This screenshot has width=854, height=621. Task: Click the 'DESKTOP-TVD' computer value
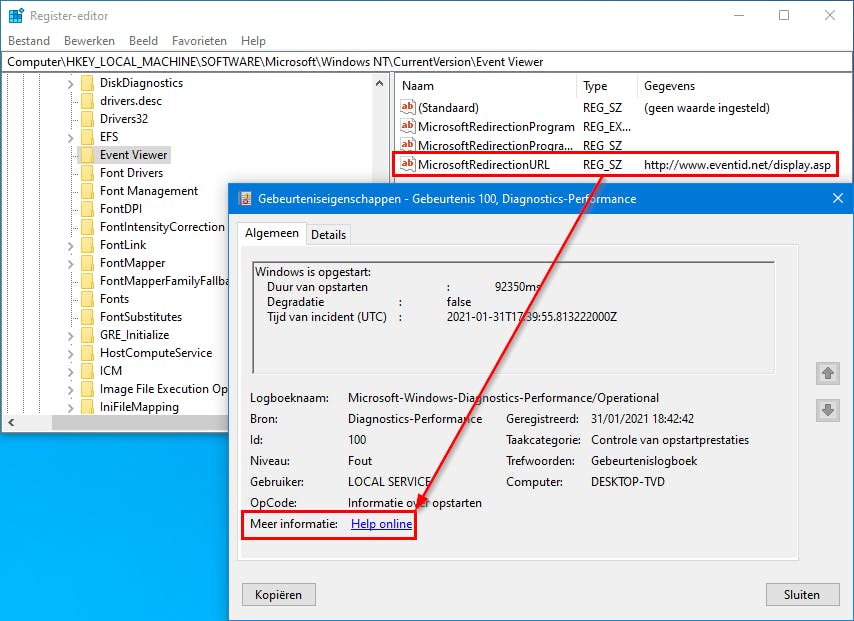[x=627, y=482]
